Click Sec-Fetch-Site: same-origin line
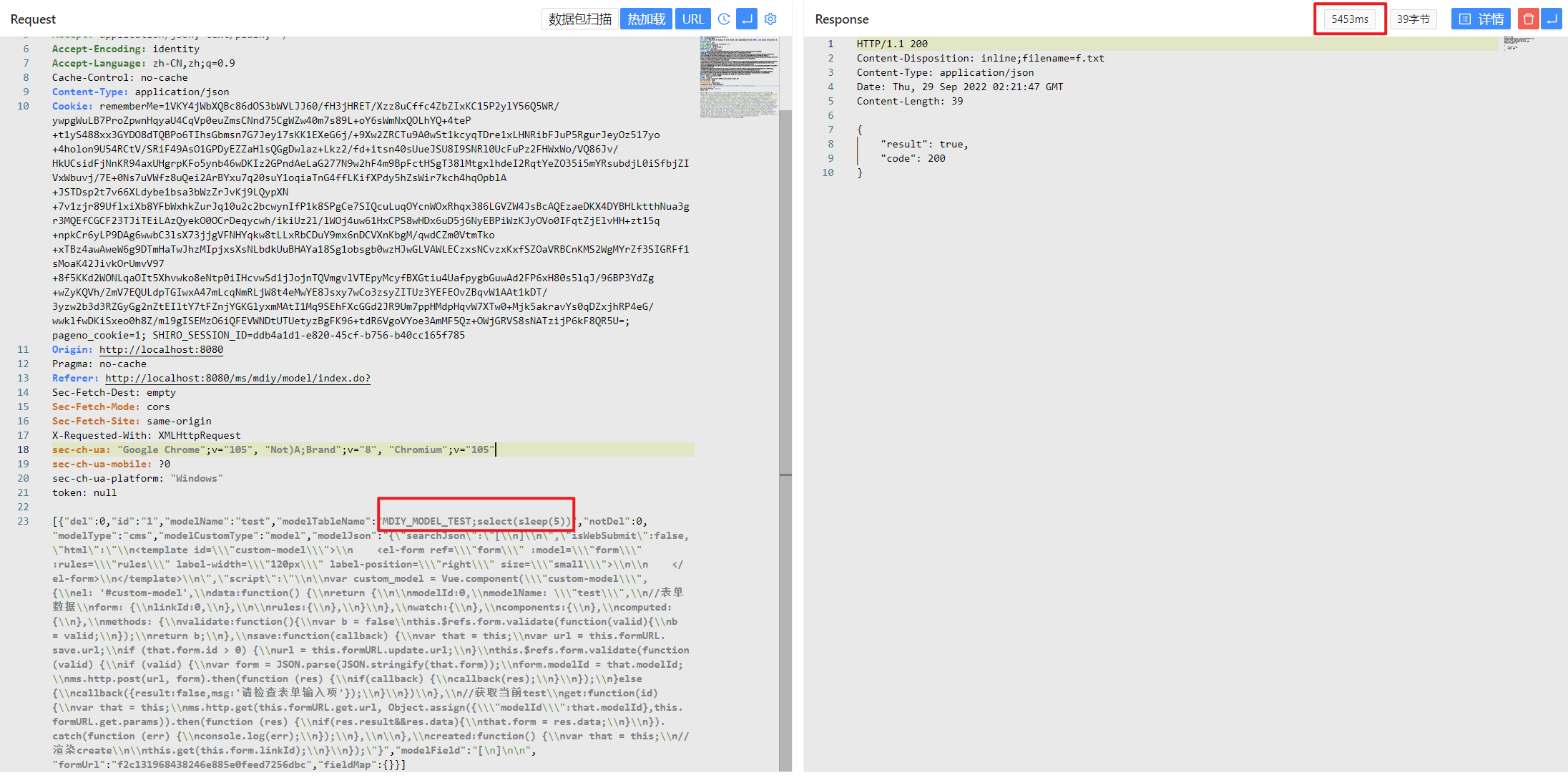This screenshot has width=1568, height=783. tap(132, 421)
